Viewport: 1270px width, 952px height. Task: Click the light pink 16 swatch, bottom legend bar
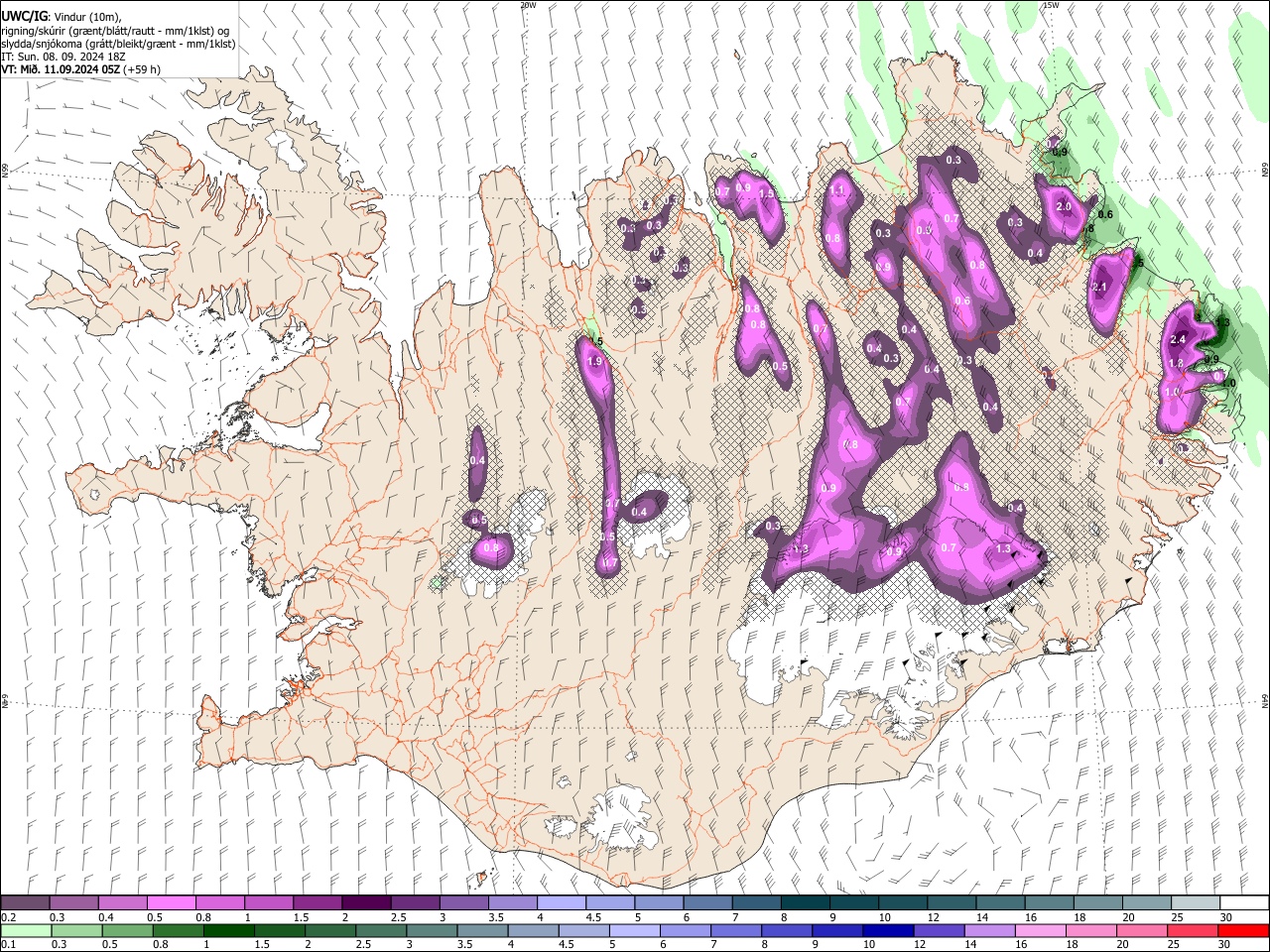point(1040,930)
